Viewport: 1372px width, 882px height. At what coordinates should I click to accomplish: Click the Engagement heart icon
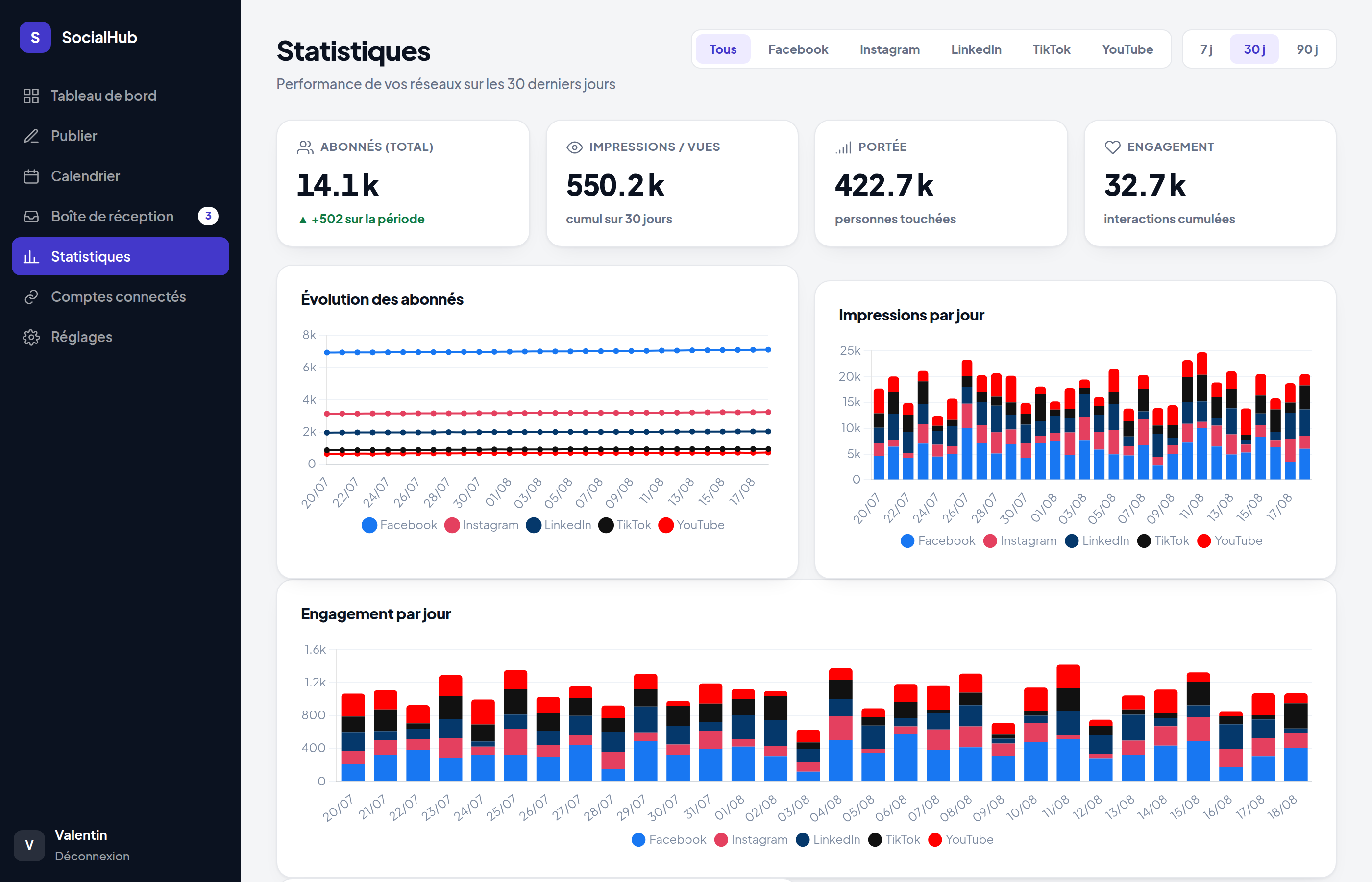(x=1112, y=147)
